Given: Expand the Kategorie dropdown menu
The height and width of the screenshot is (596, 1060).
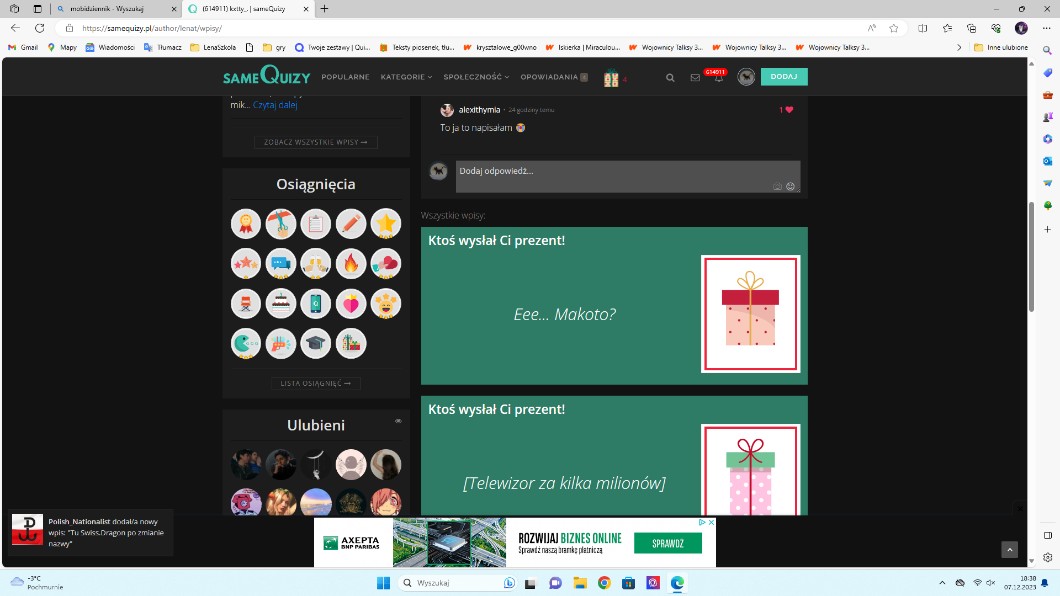Looking at the screenshot, I should (x=406, y=77).
